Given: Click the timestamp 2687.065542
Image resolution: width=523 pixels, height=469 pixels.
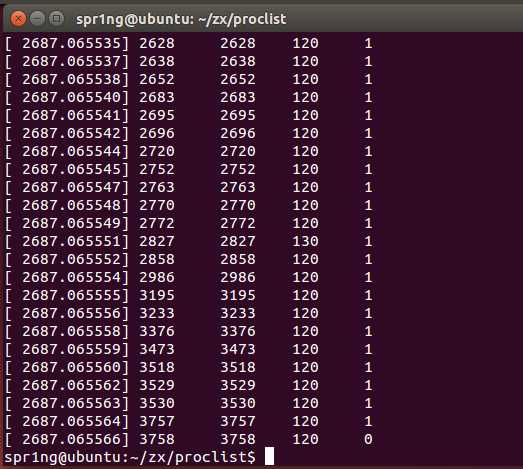Looking at the screenshot, I should 71,133.
